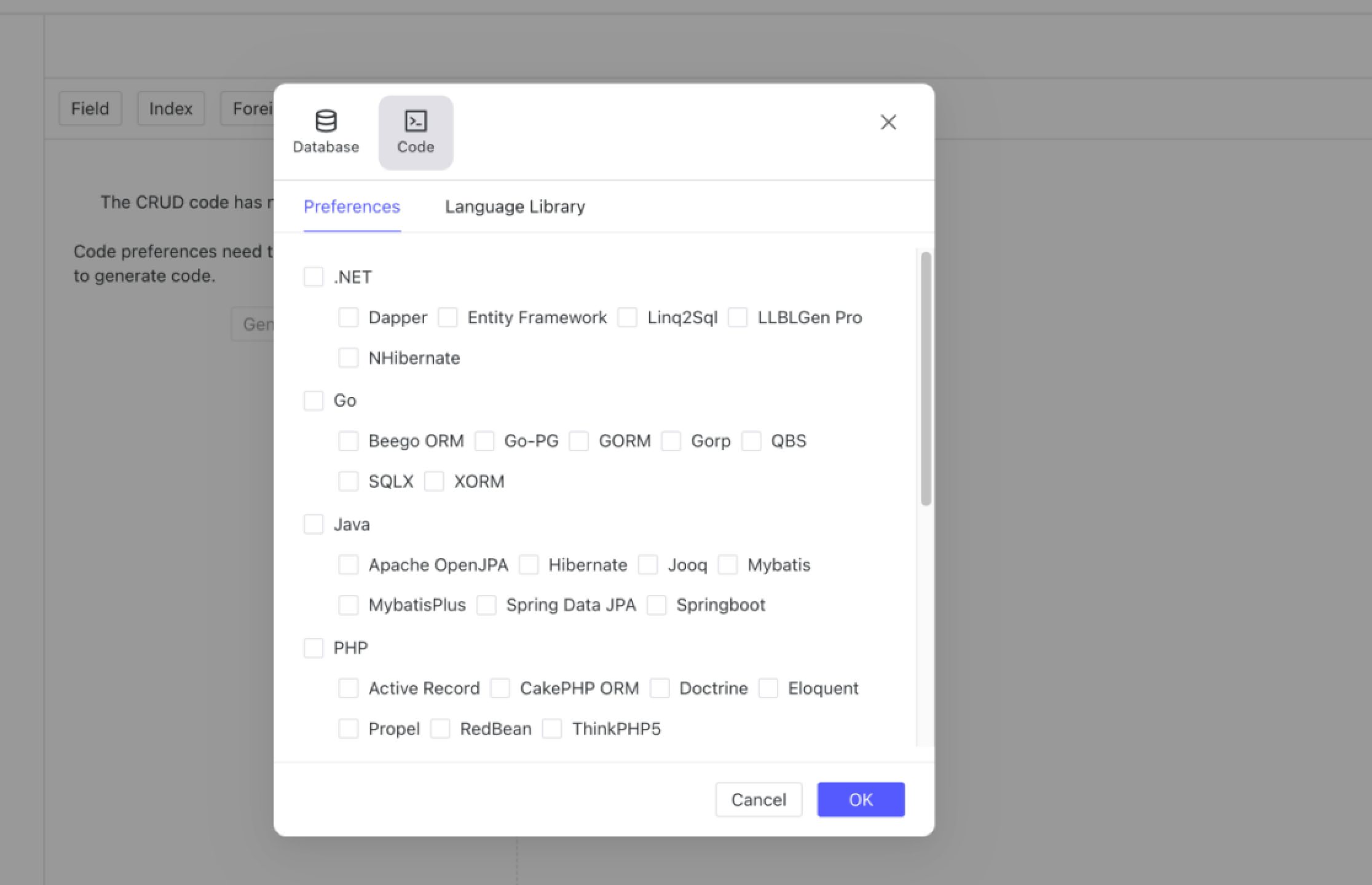
Task: Tick the Entity Framework checkbox
Action: [447, 317]
